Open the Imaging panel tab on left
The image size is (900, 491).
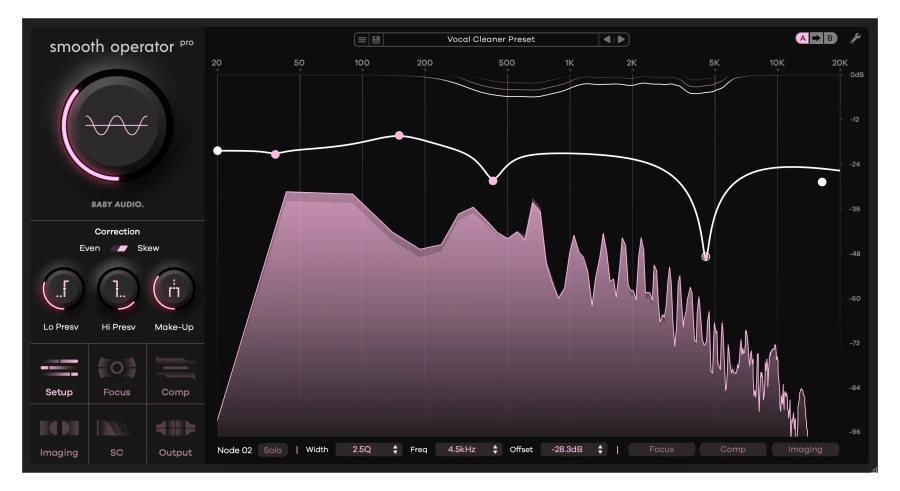click(59, 437)
